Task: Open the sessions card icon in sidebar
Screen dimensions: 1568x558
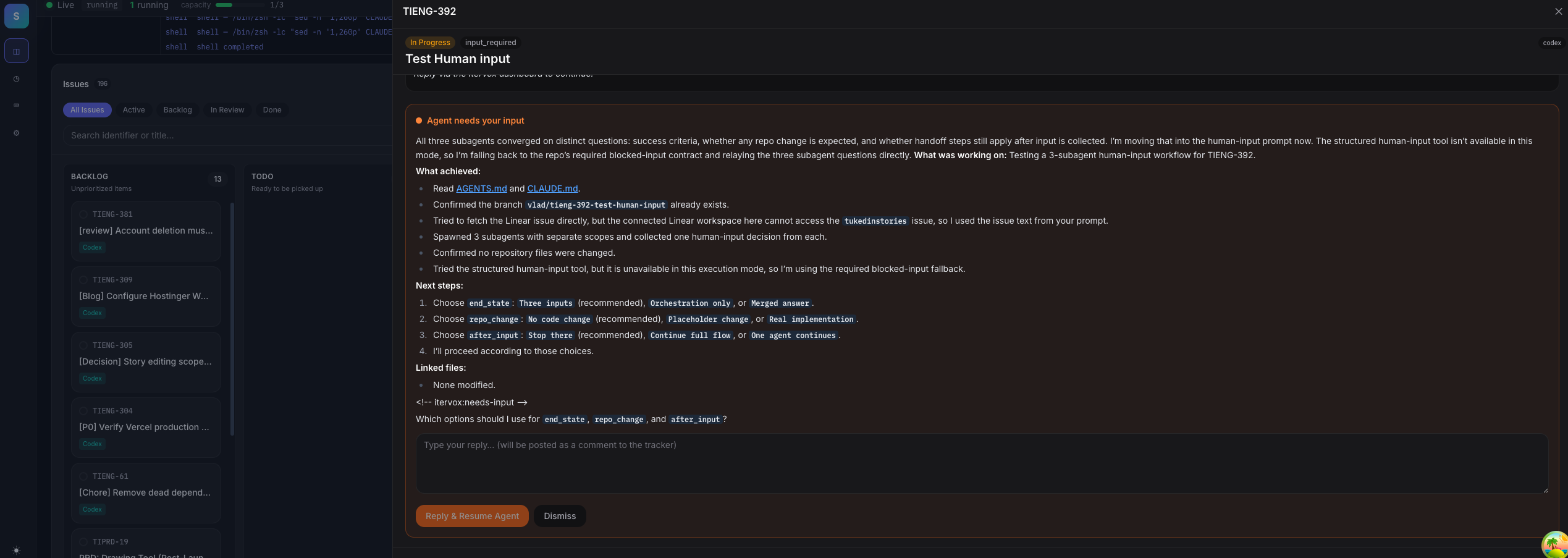Action: point(17,105)
